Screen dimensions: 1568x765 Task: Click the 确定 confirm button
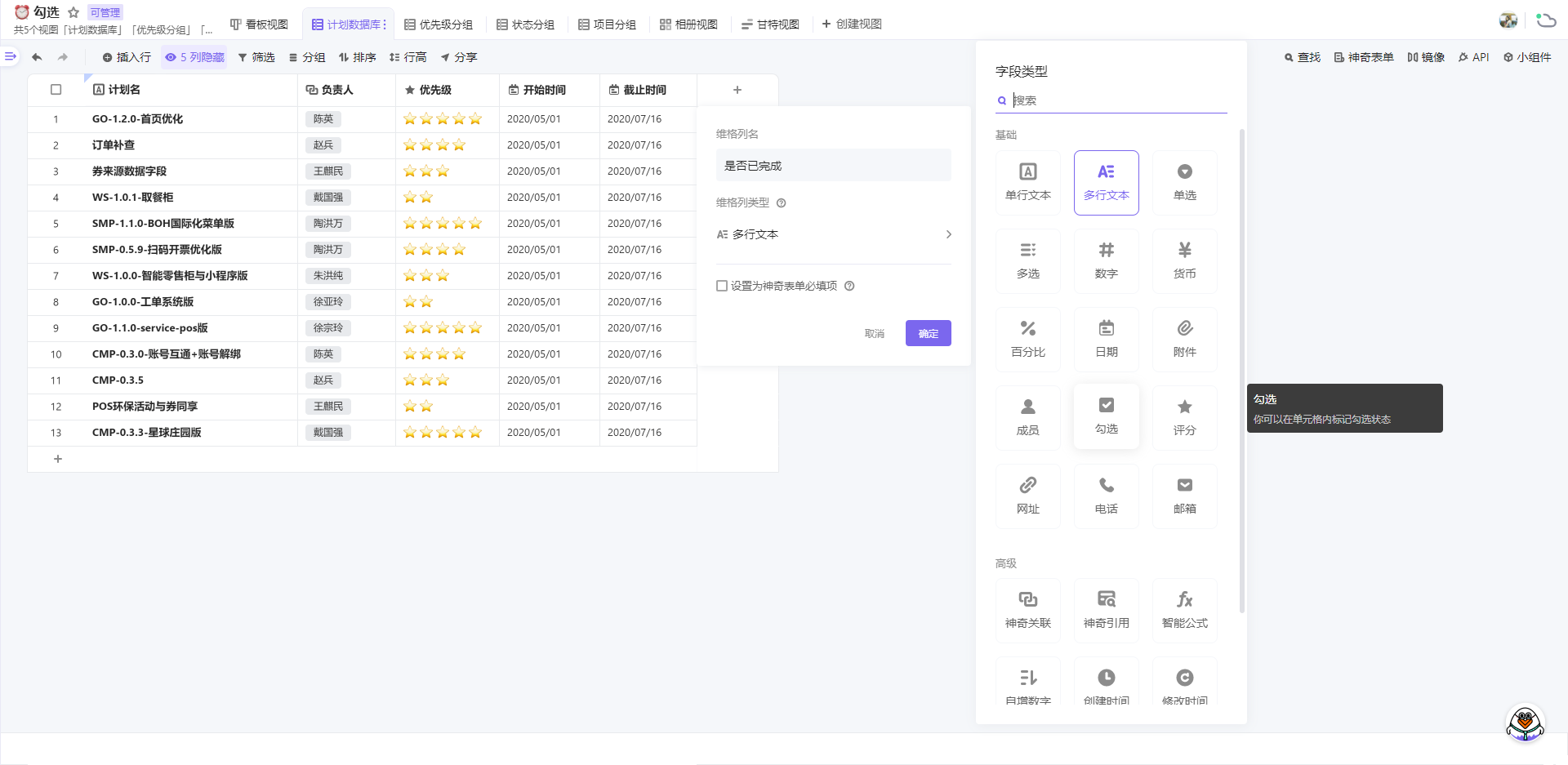(928, 333)
